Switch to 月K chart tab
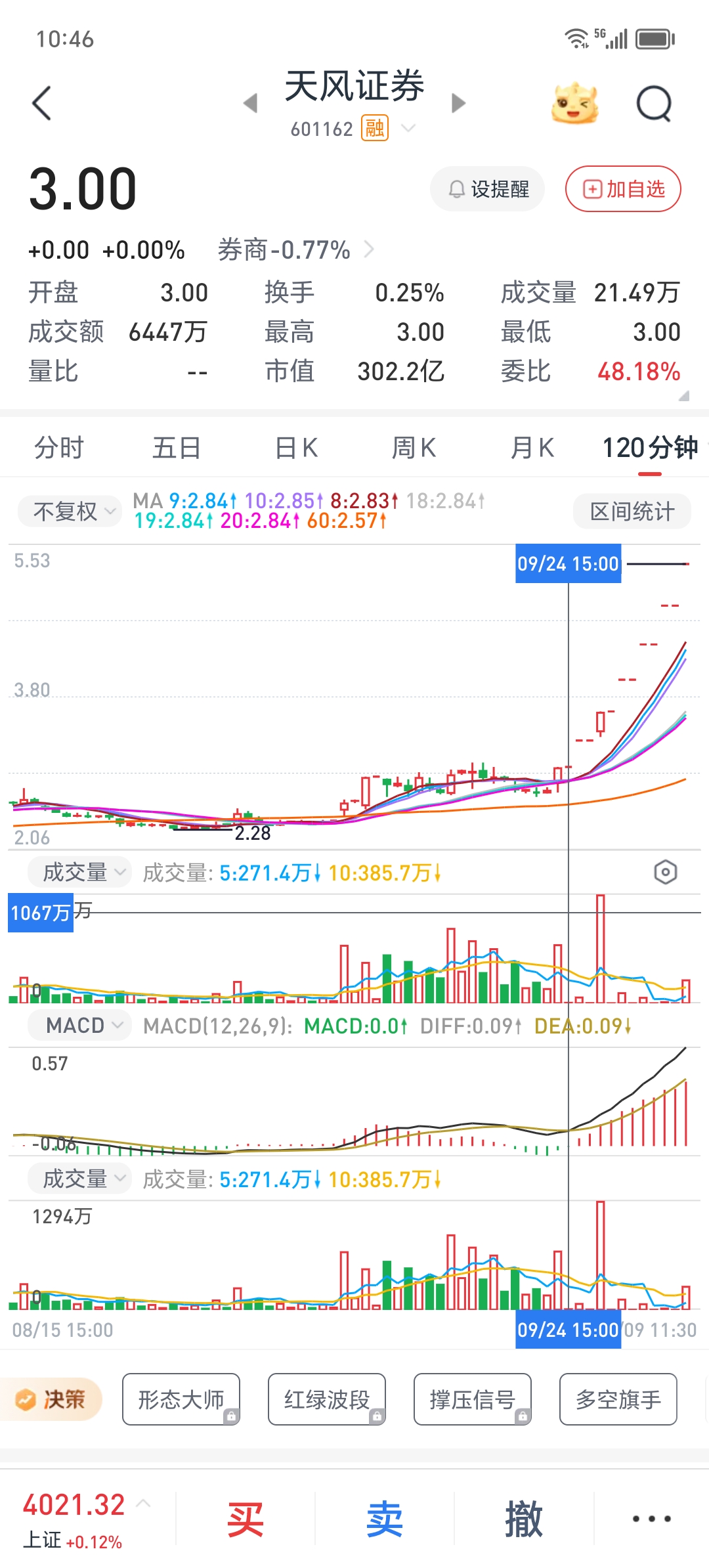The image size is (709, 1568). pyautogui.click(x=532, y=448)
